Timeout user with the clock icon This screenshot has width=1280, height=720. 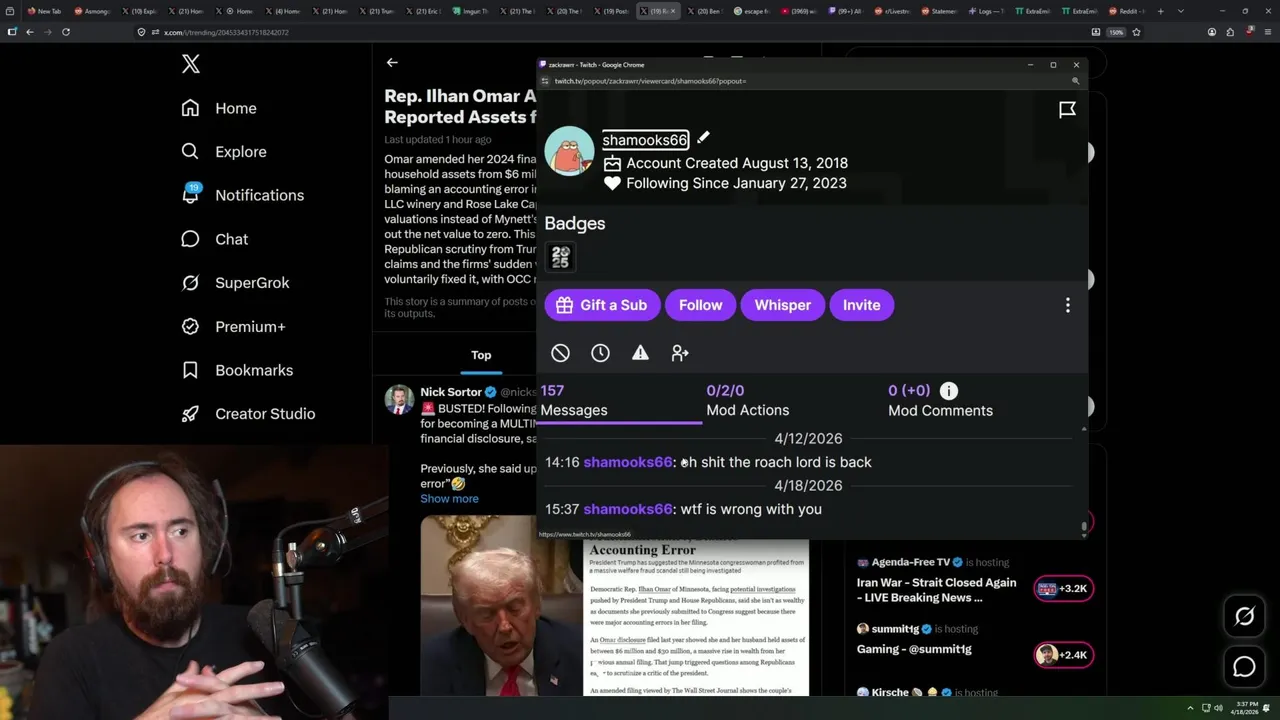(600, 353)
